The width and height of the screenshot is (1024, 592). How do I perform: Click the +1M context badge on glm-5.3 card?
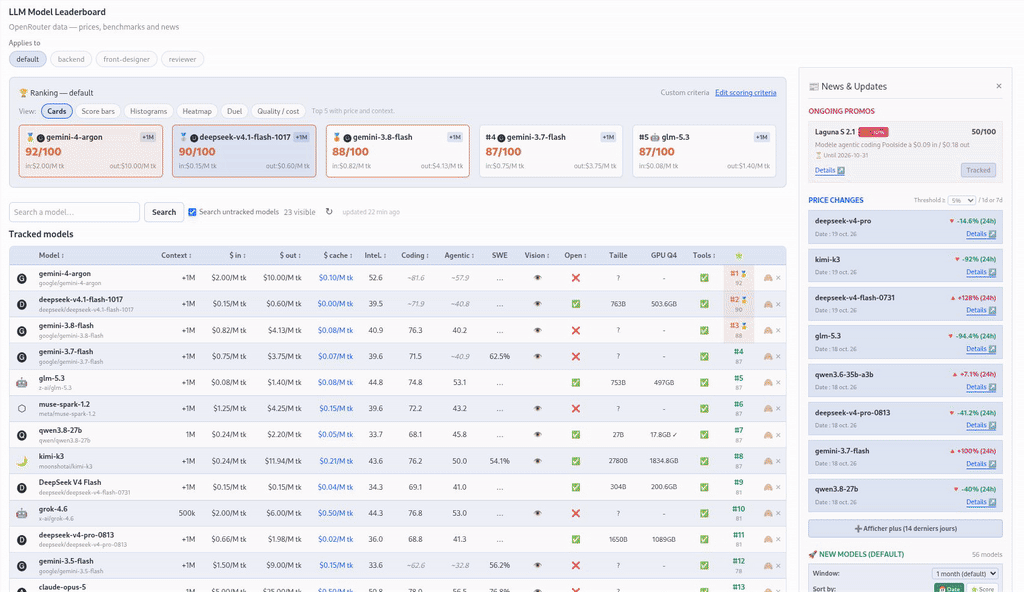pos(761,137)
